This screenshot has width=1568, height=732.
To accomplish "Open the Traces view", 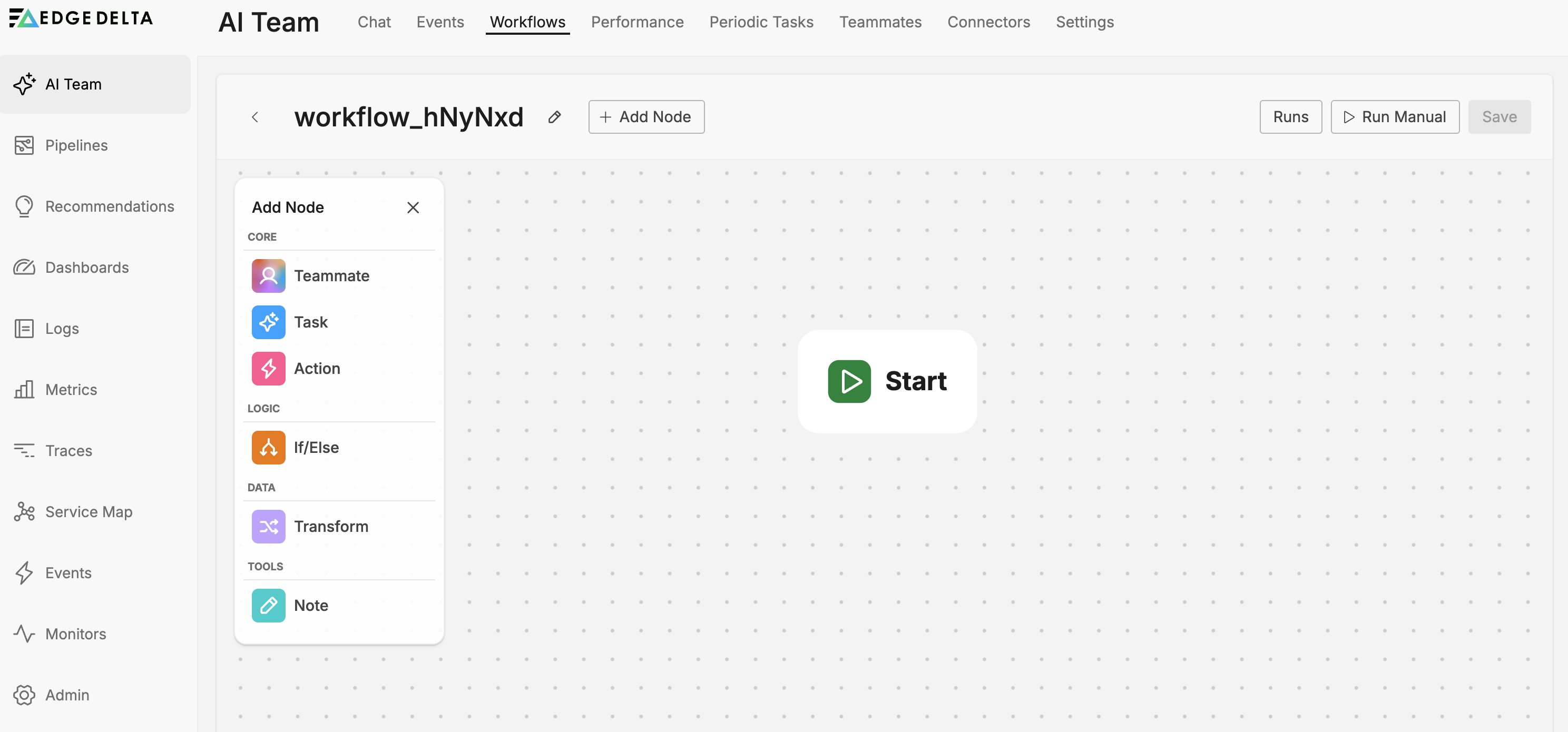I will pos(69,450).
